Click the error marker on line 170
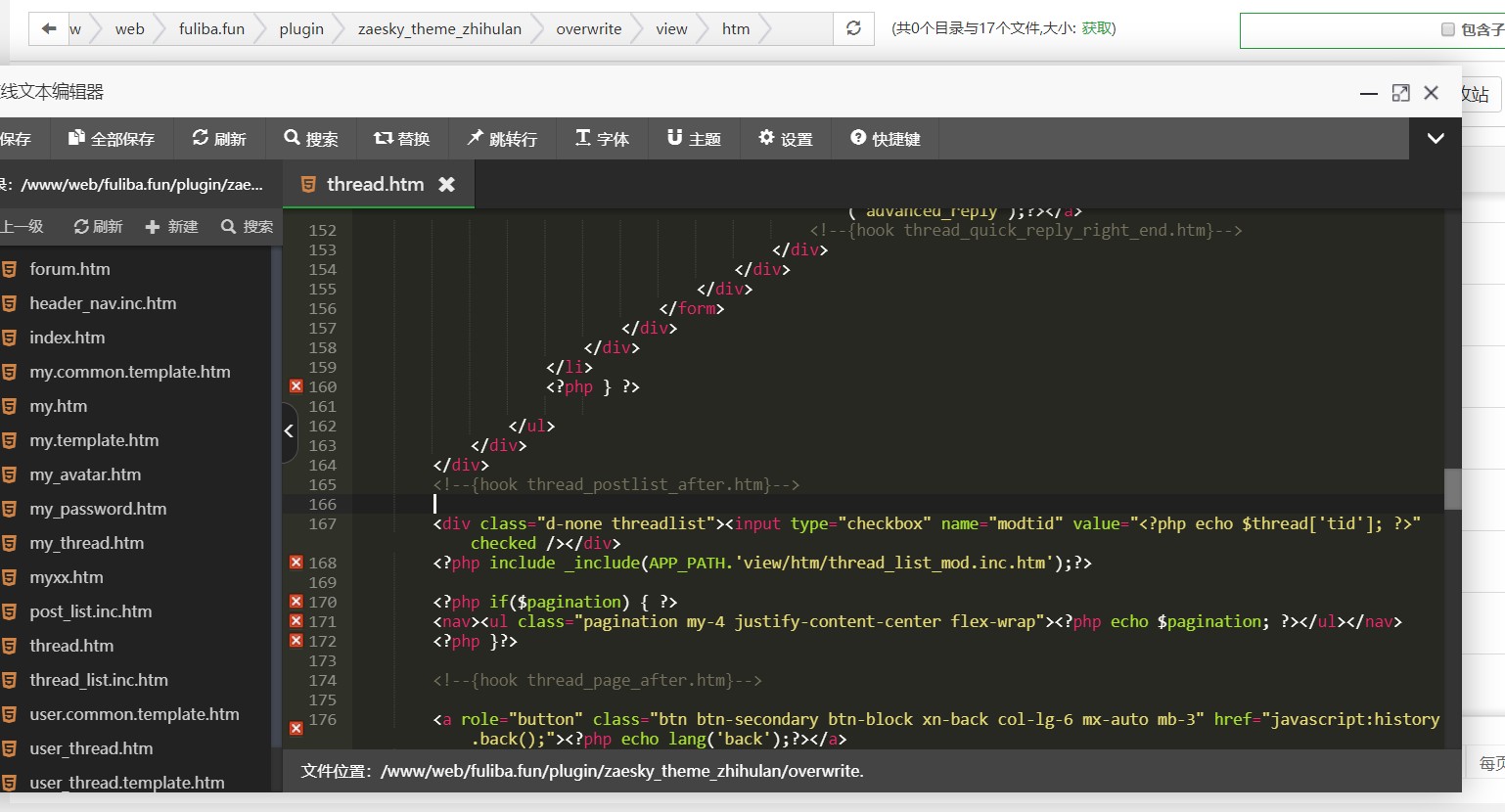This screenshot has width=1505, height=812. click(x=296, y=602)
